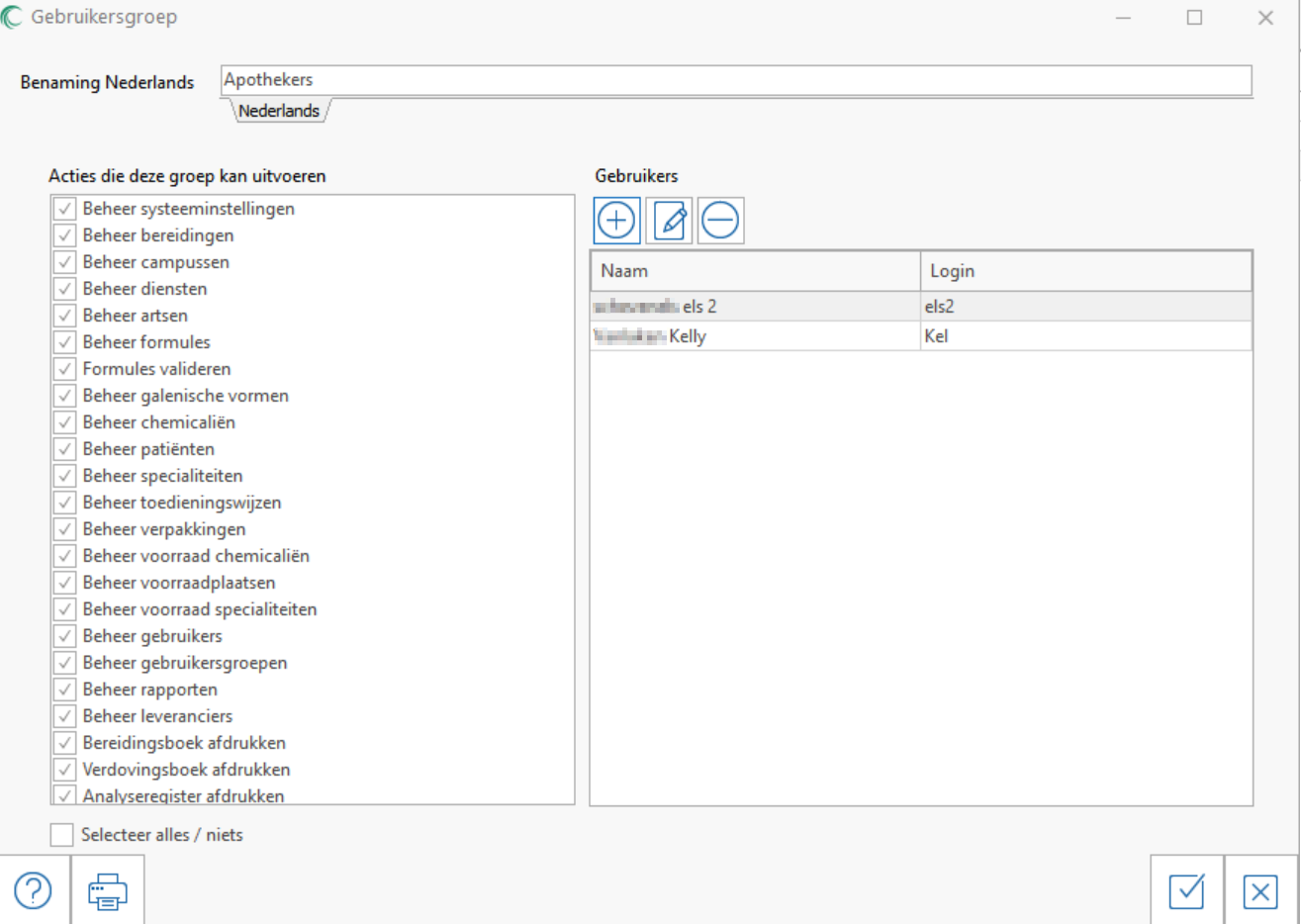The image size is (1301, 924).
Task: Uncheck Beheer toedieningswijzen
Action: click(65, 503)
